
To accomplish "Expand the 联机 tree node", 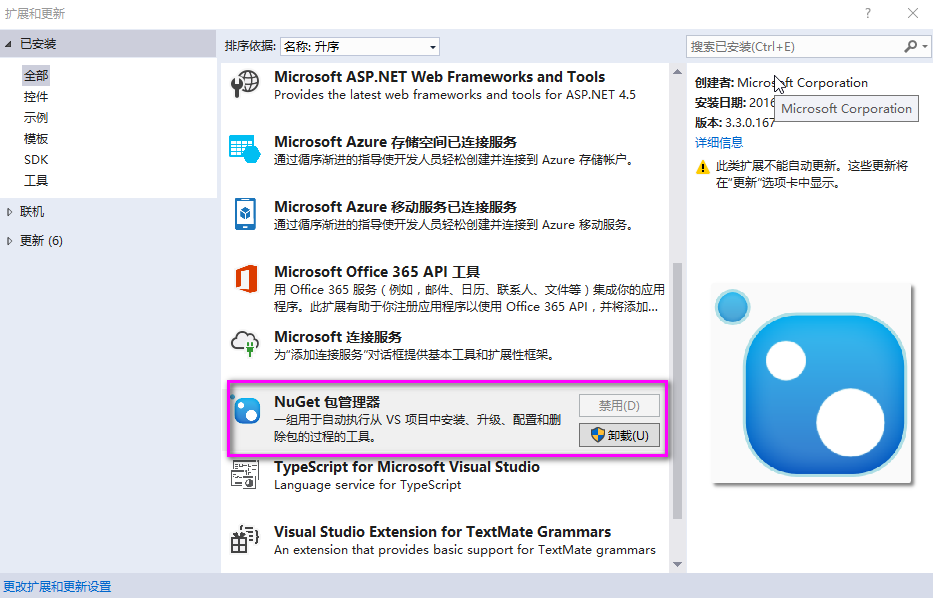I will 10,212.
